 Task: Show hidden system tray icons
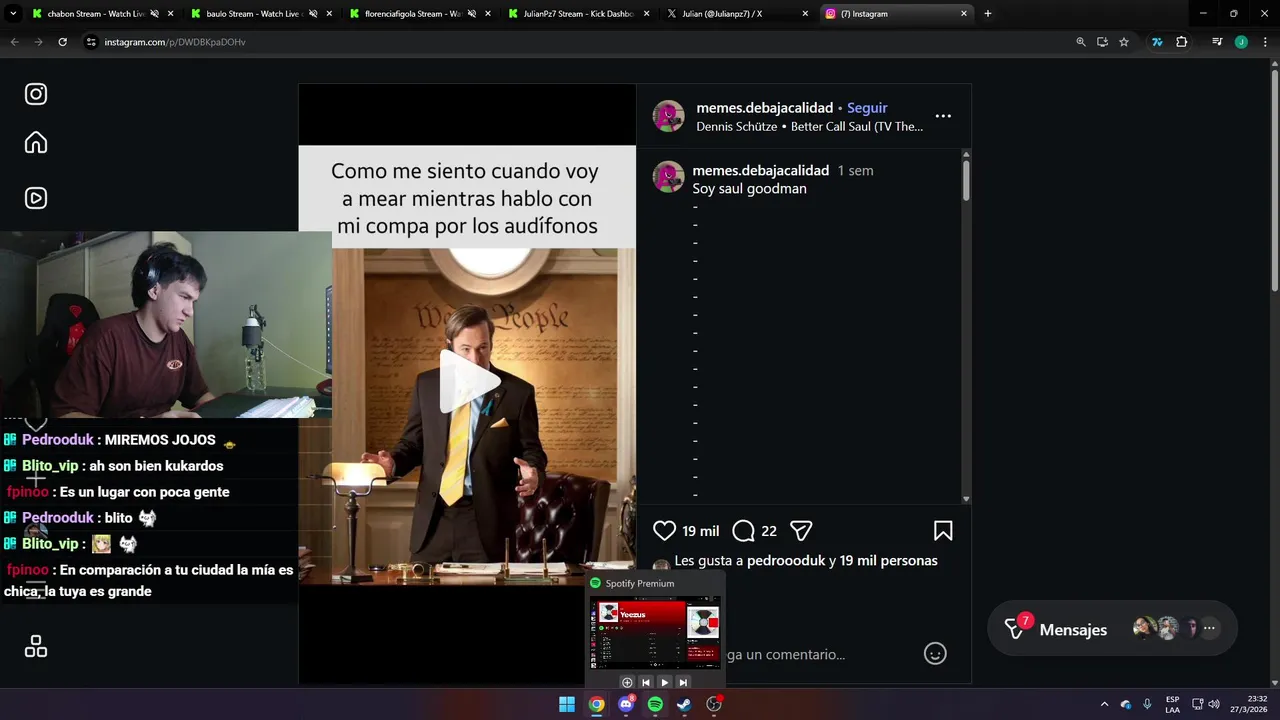[x=1104, y=704]
